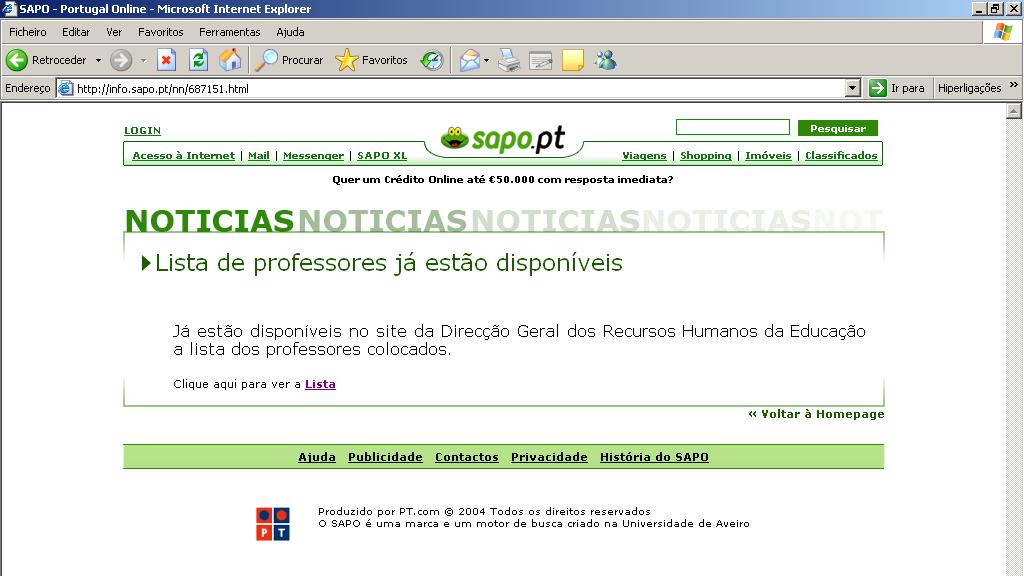Click the first dark green NOTICIAS heading
Image resolution: width=1024 pixels, height=576 pixels.
click(x=210, y=221)
